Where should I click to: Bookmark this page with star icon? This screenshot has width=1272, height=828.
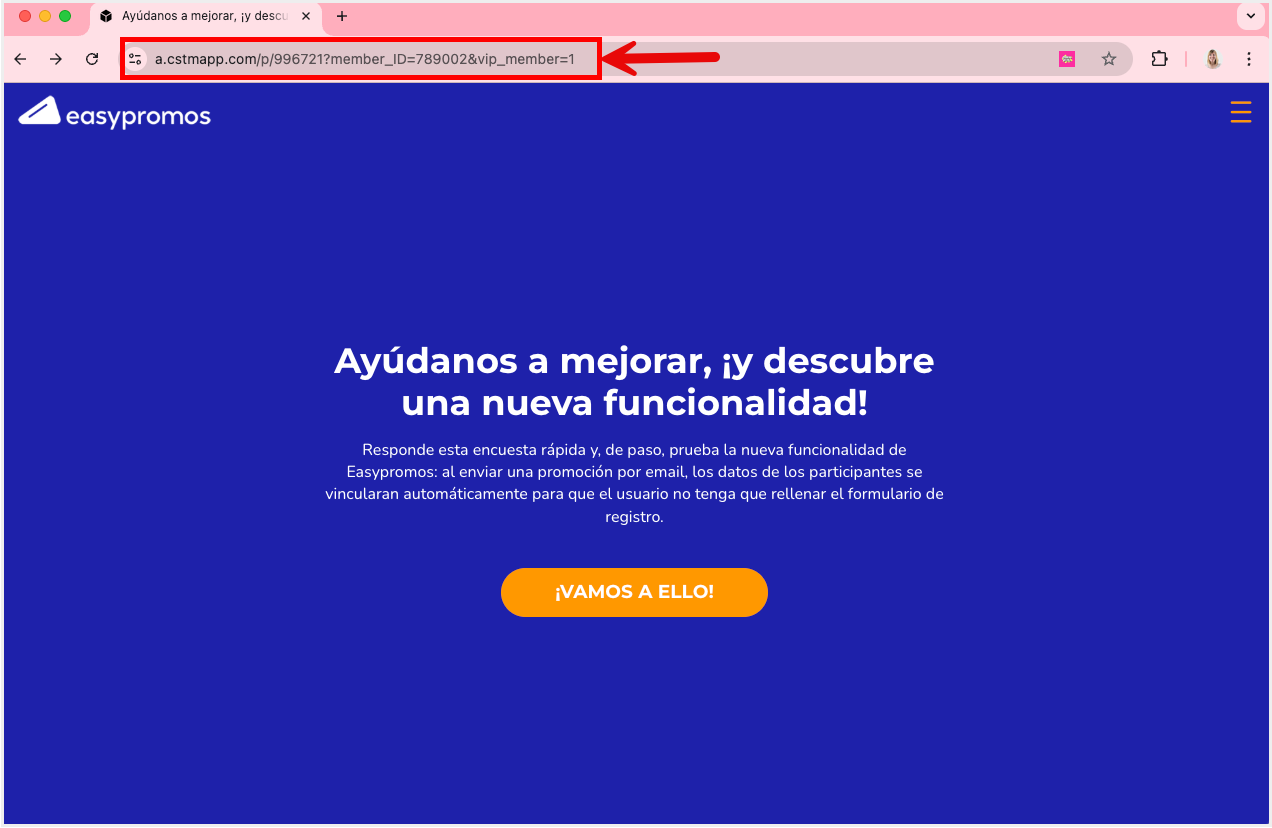tap(1109, 59)
